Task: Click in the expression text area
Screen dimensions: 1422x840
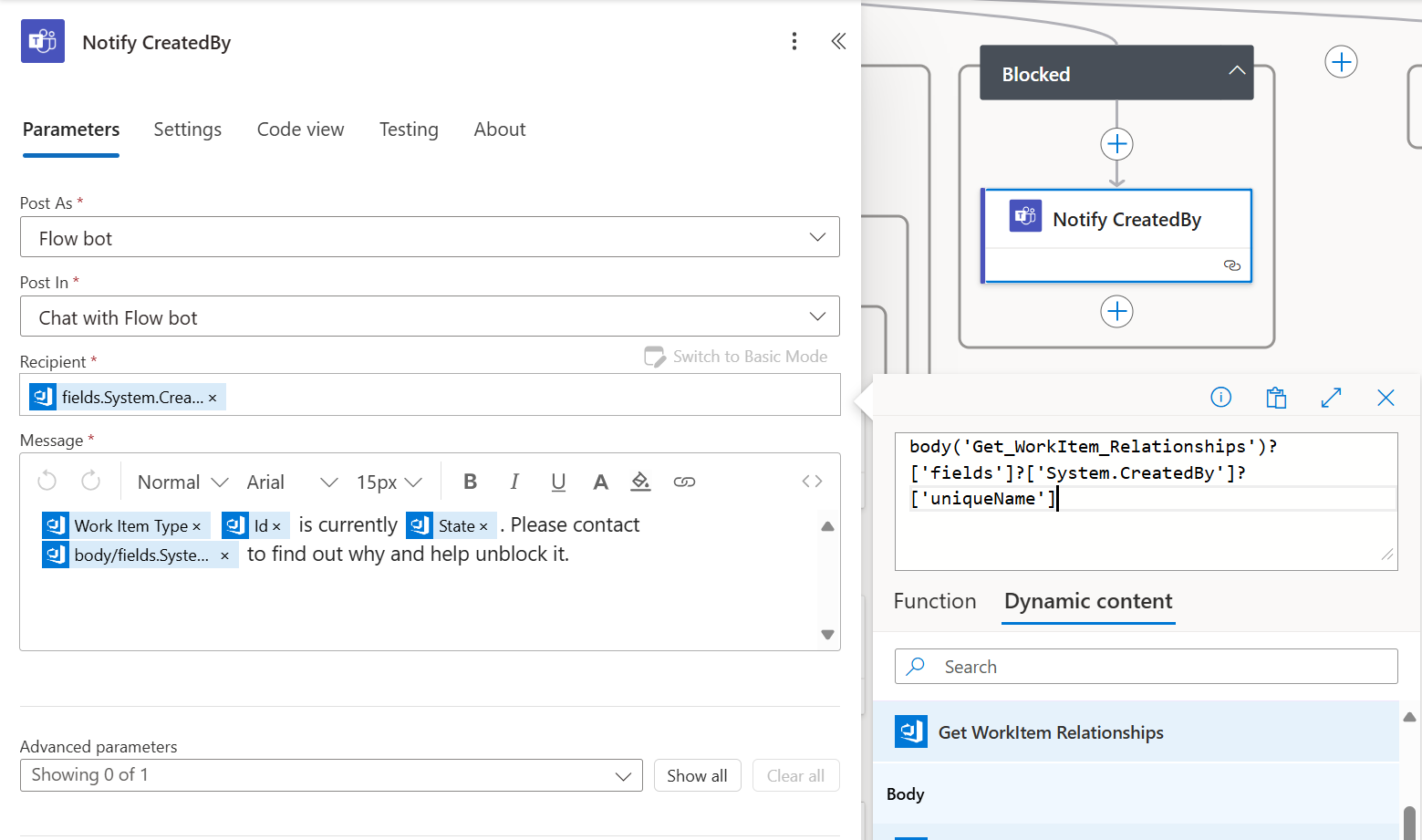Action: [1147, 501]
